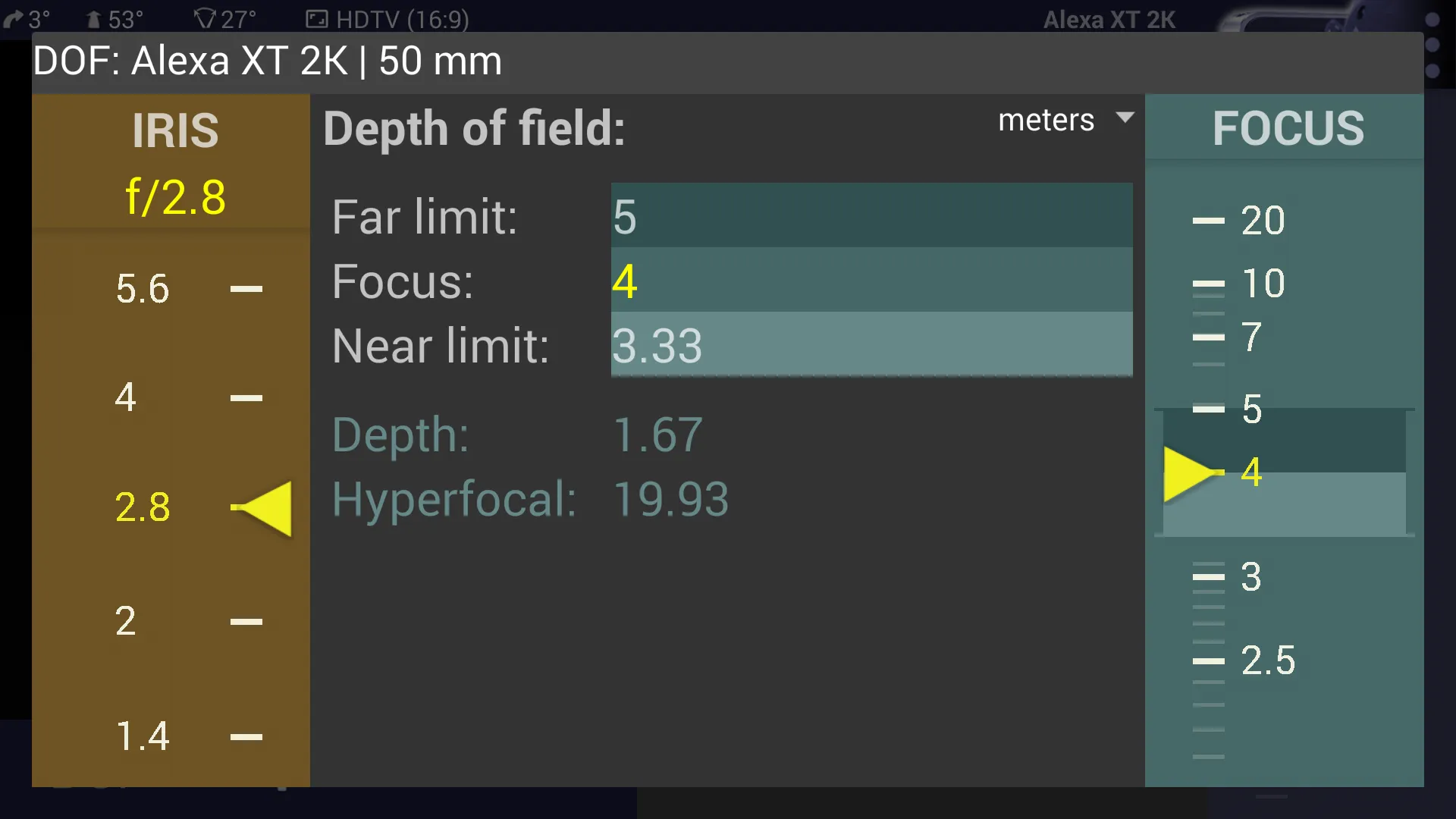The width and height of the screenshot is (1456, 819).
Task: Select the f/5.6 aperture stop
Action: (x=142, y=287)
